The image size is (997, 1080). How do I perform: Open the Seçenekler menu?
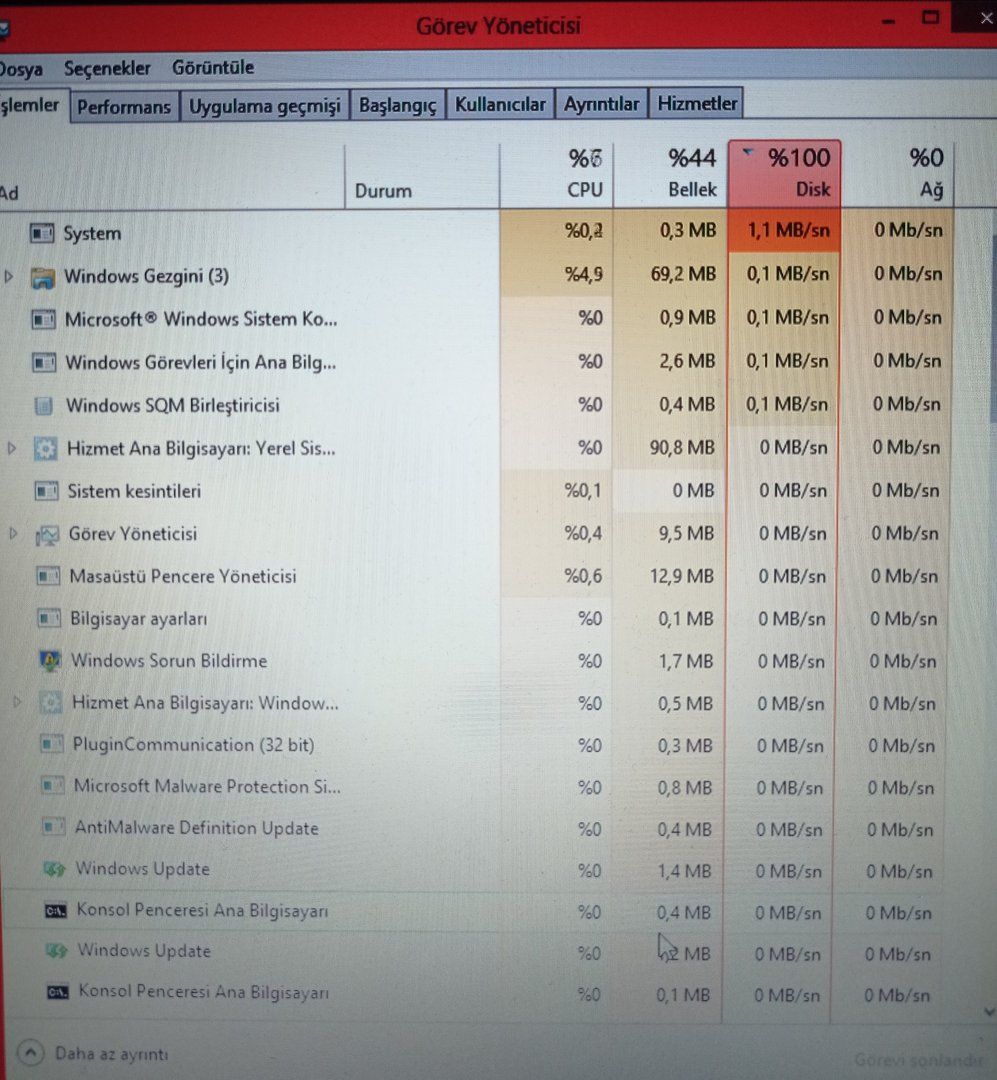click(x=107, y=68)
